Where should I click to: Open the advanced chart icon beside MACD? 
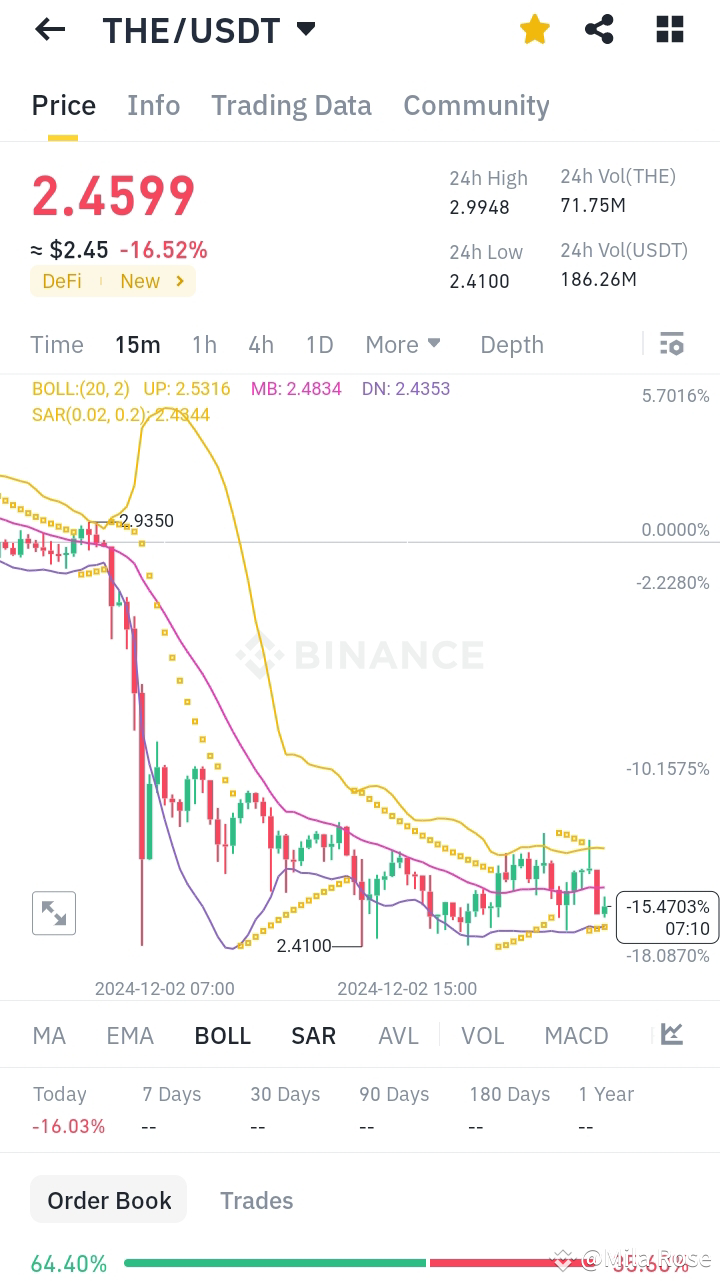point(670,1035)
